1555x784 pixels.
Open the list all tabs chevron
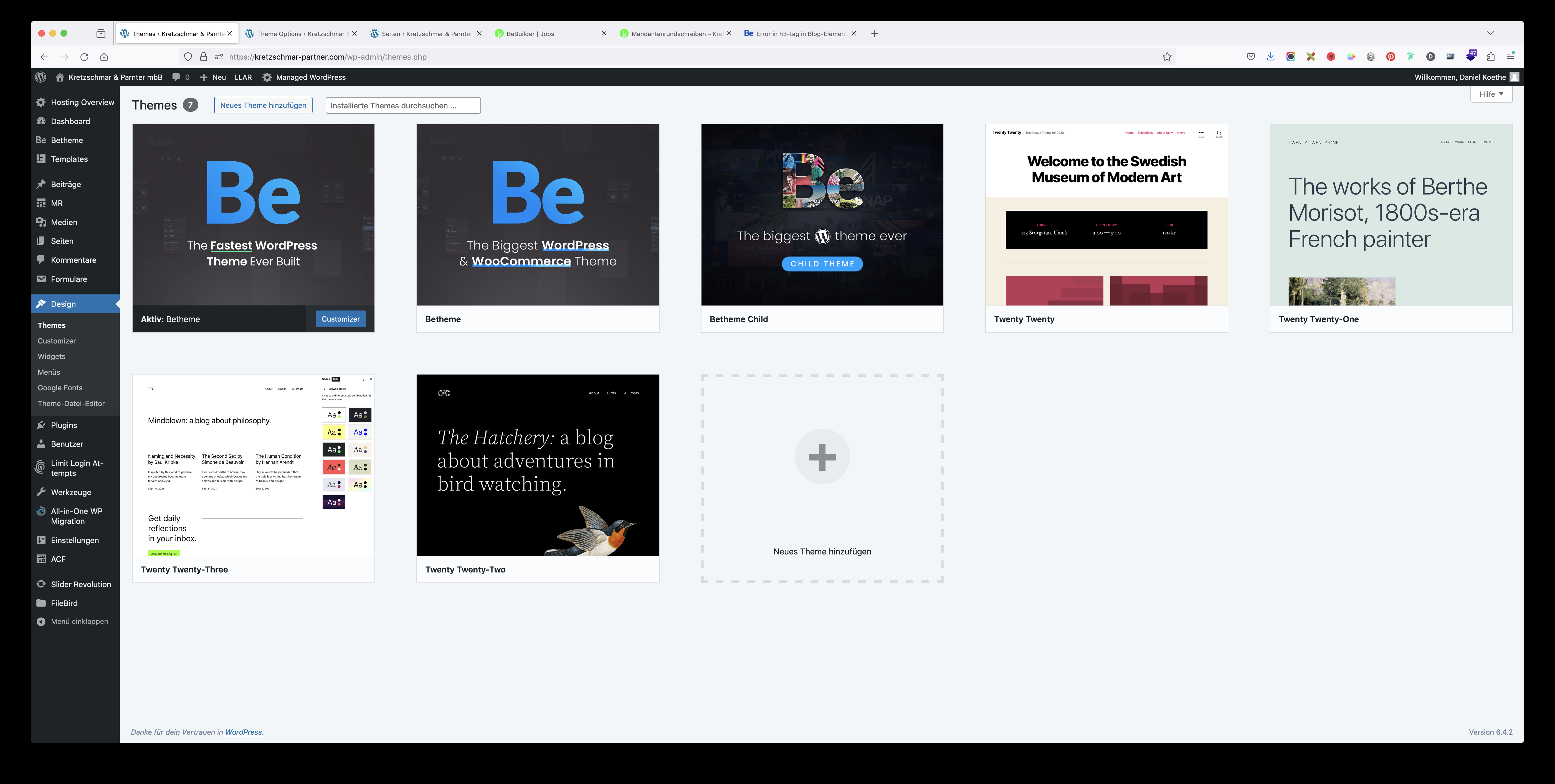[x=1490, y=33]
